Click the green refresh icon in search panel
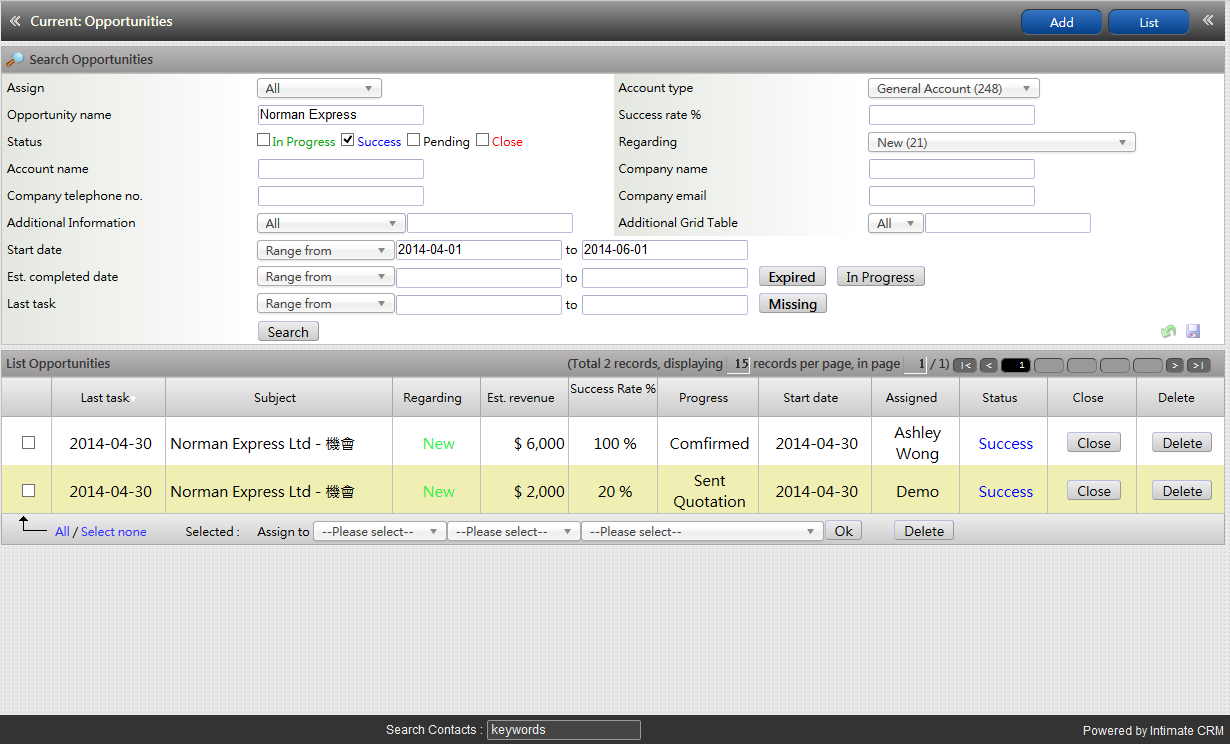This screenshot has height=744, width=1230. coord(1168,331)
